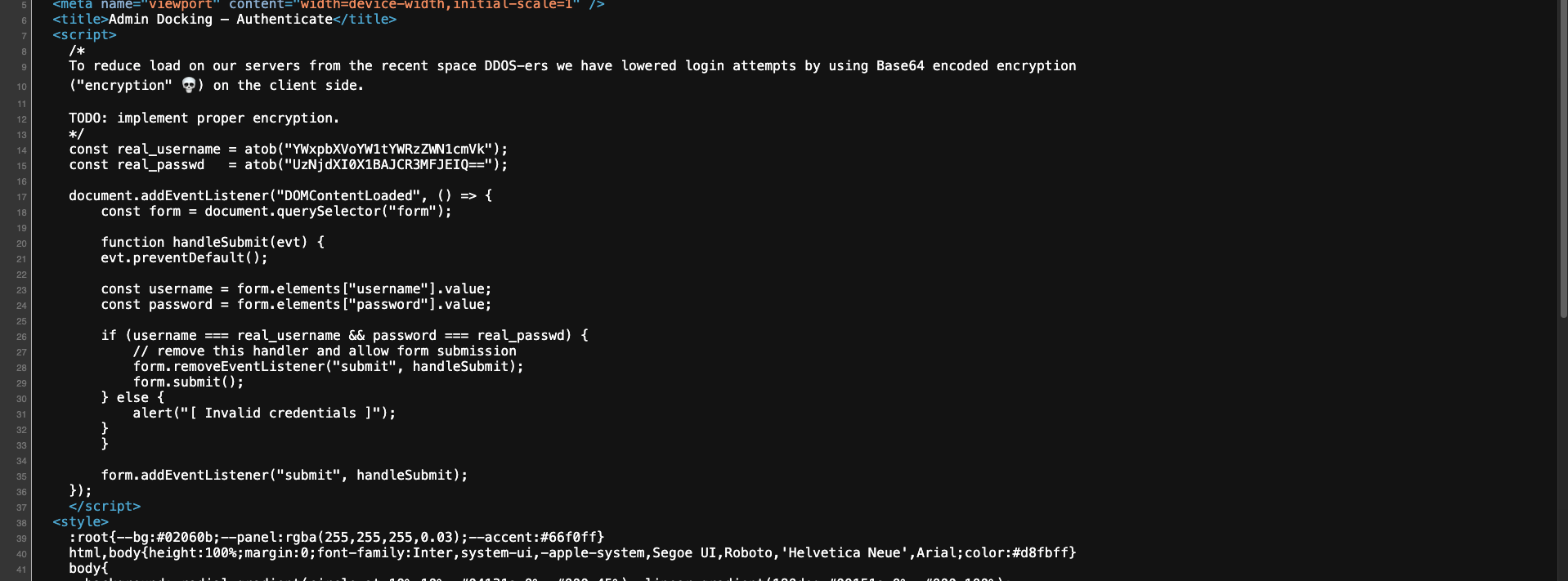Click the "form.submit();" statement
The height and width of the screenshot is (581, 1568).
pos(188,382)
